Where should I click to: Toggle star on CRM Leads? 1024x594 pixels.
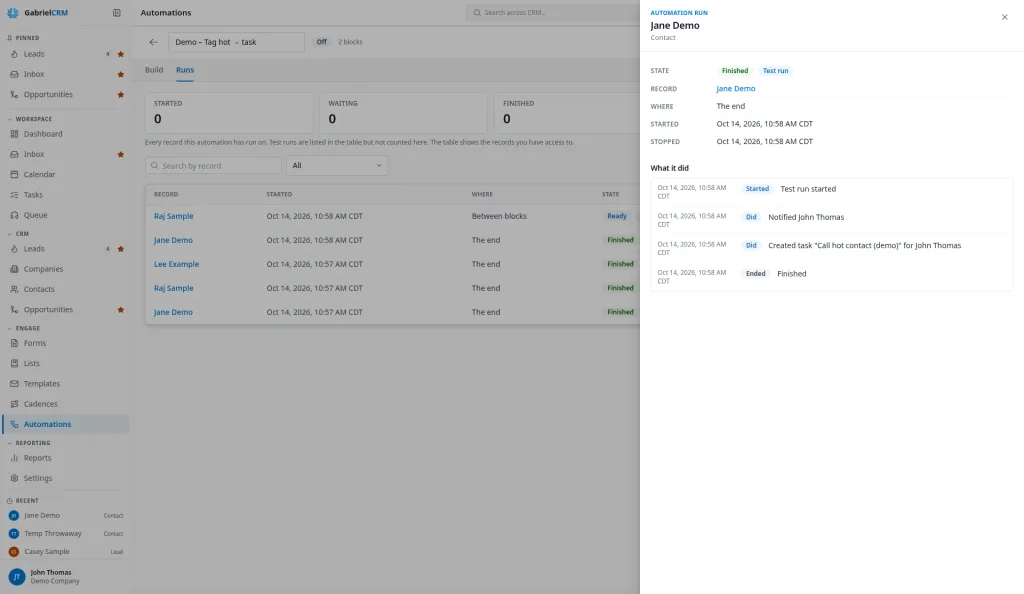(x=120, y=249)
